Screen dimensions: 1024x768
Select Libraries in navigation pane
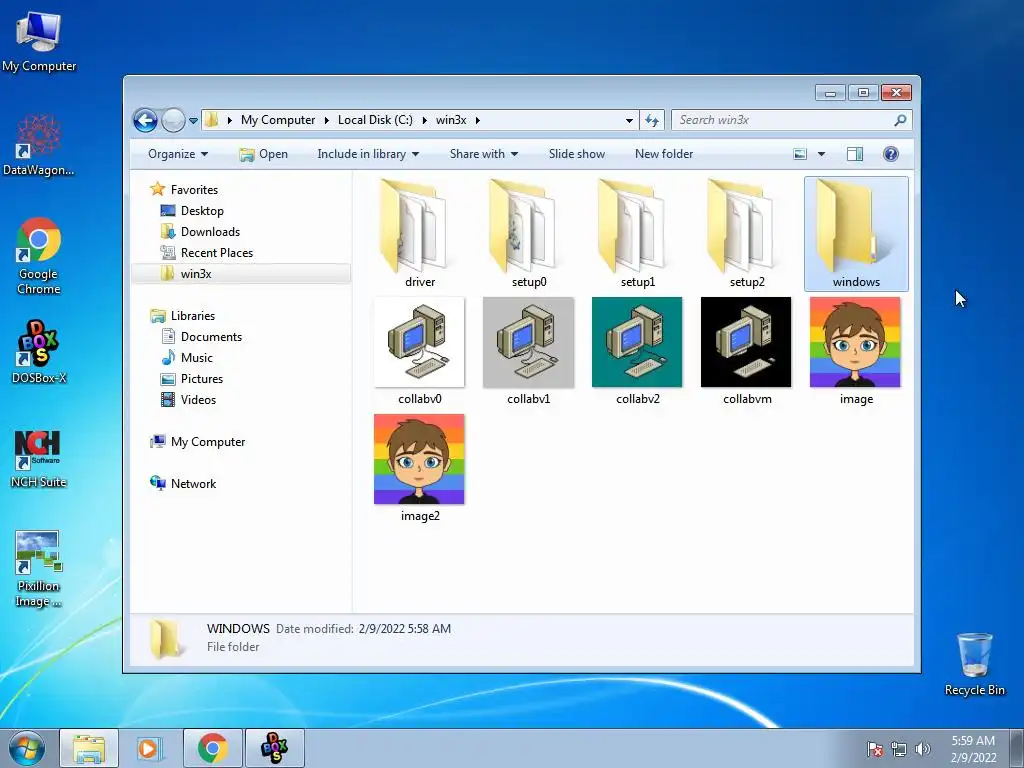182,315
